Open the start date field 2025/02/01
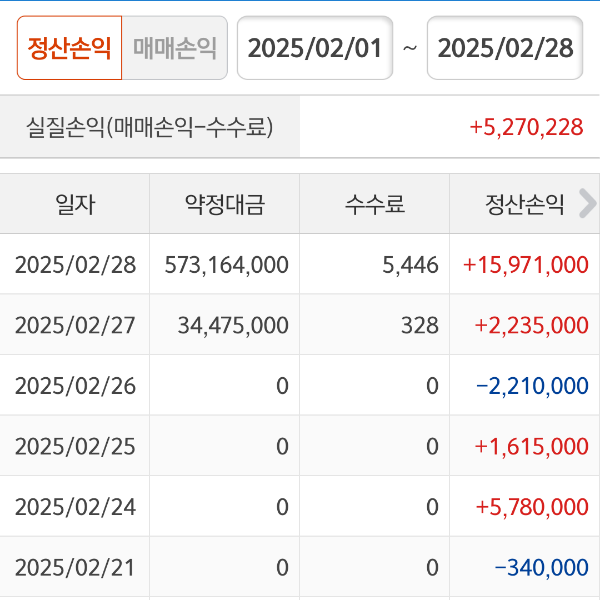600x600 pixels. [314, 48]
